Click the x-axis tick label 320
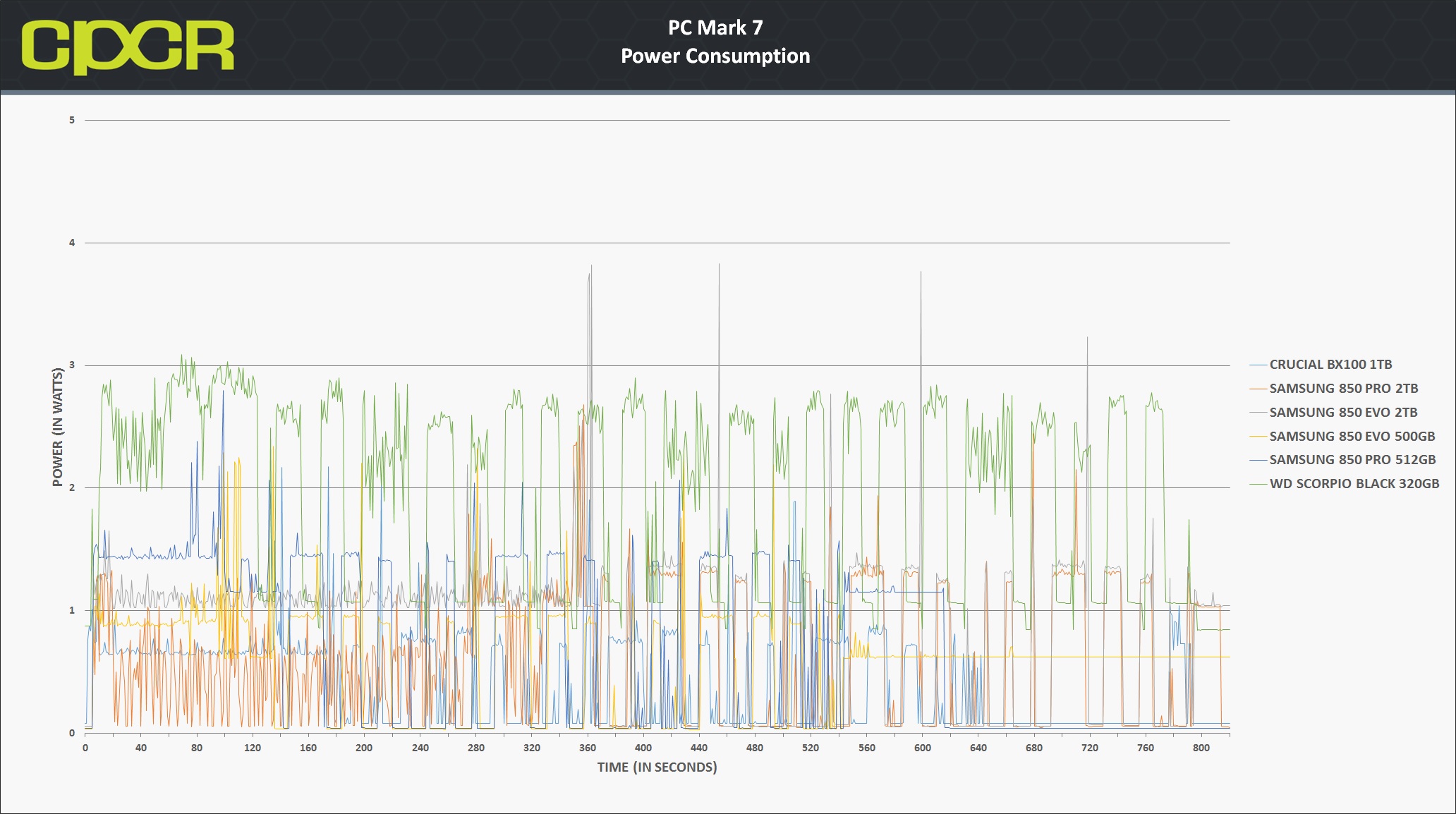Viewport: 1456px width, 814px height. click(532, 748)
